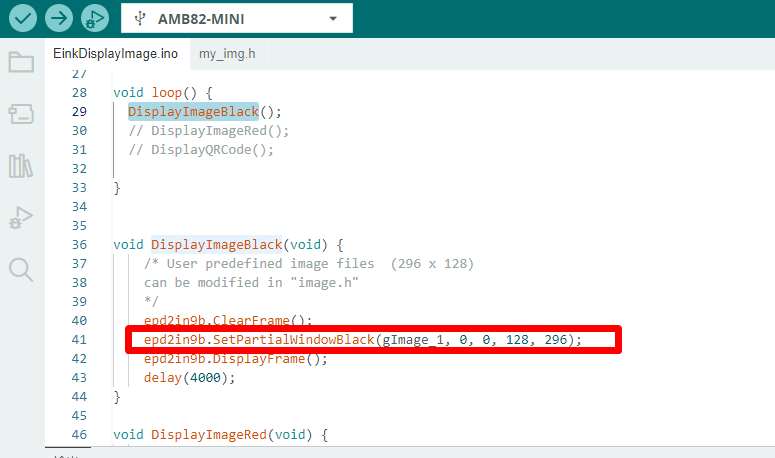Open the Debug panel sidebar icon
This screenshot has width=775, height=458.
21,218
